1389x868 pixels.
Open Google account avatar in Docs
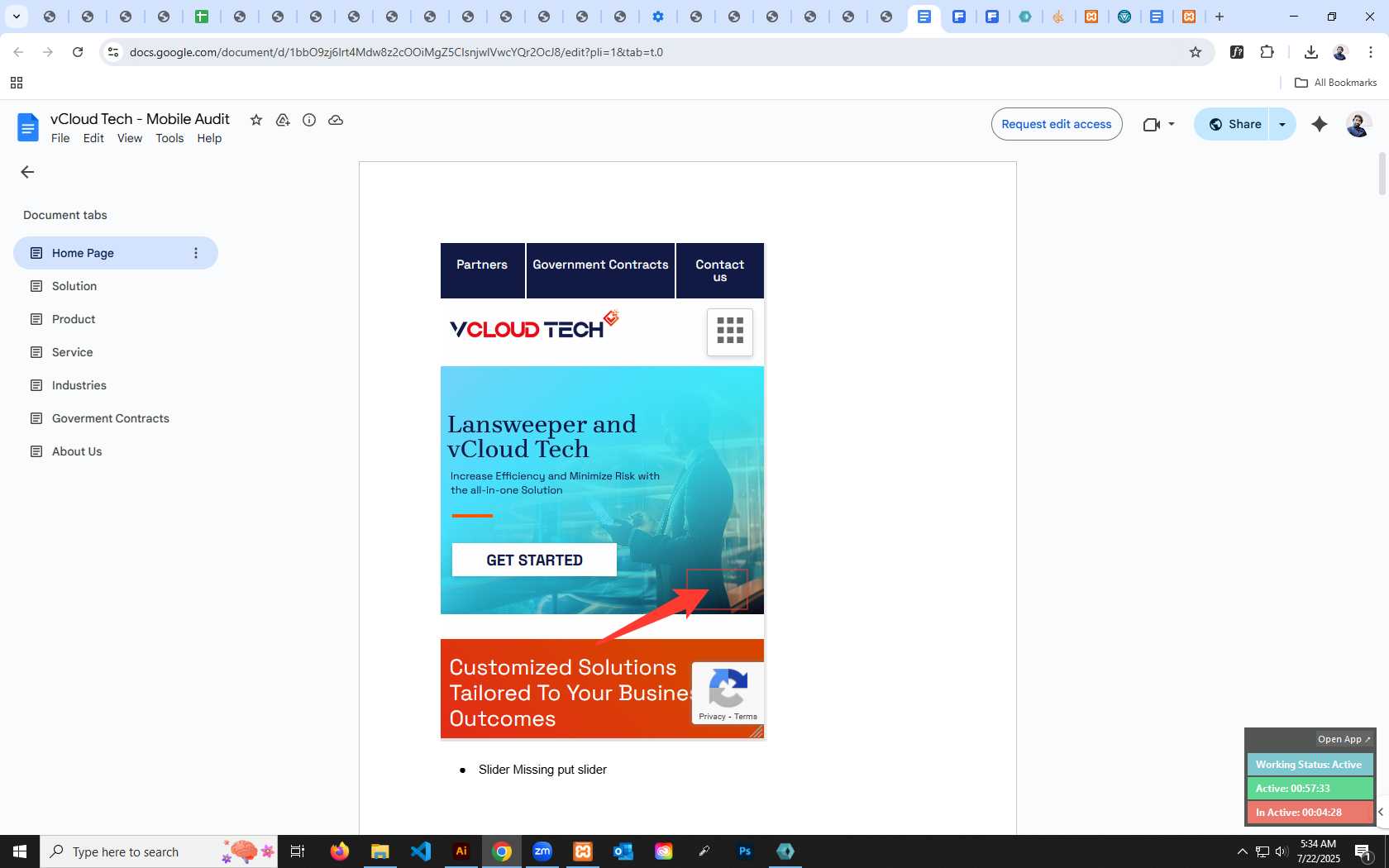pyautogui.click(x=1358, y=124)
